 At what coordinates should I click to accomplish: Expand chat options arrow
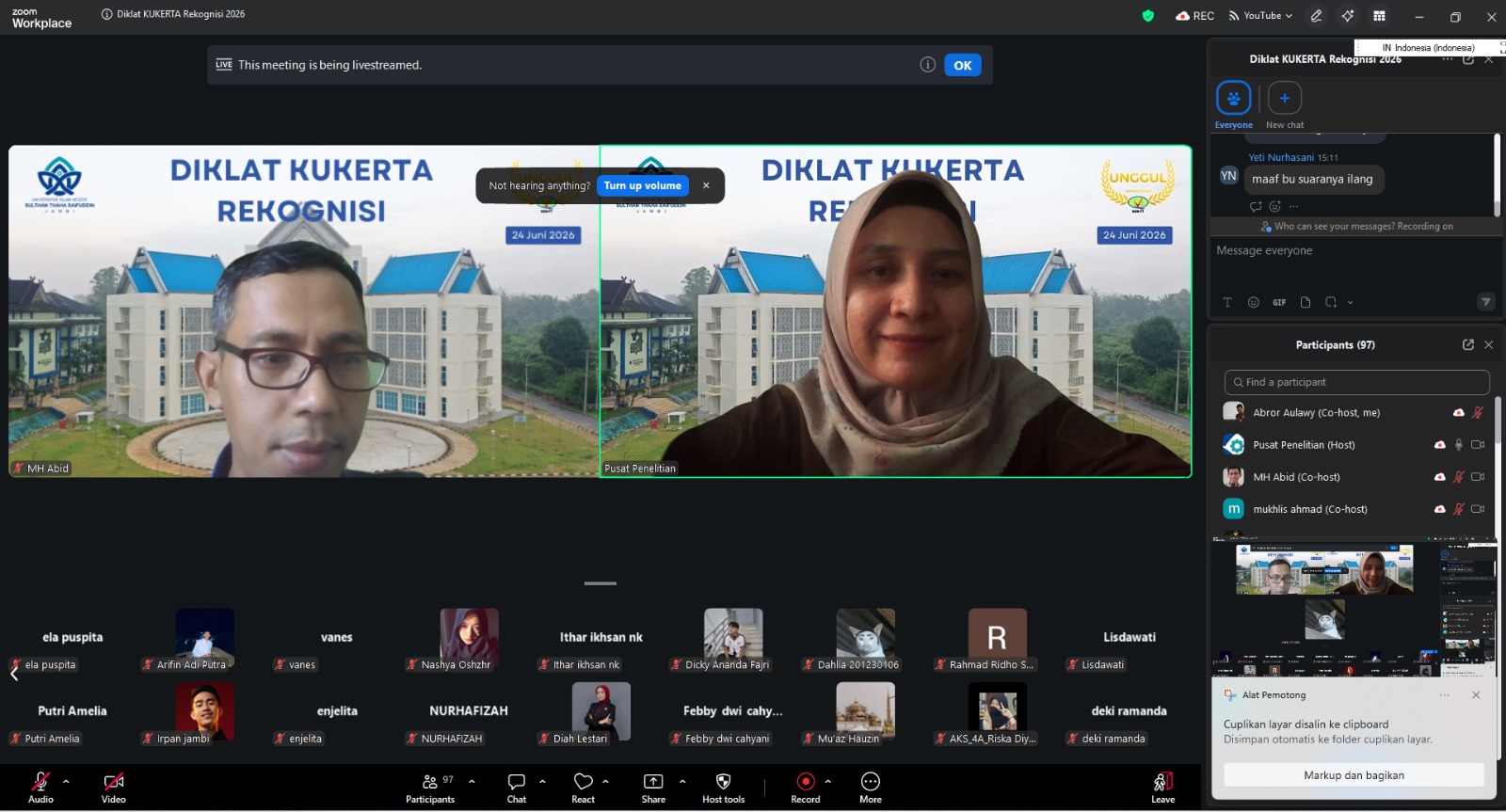click(542, 781)
